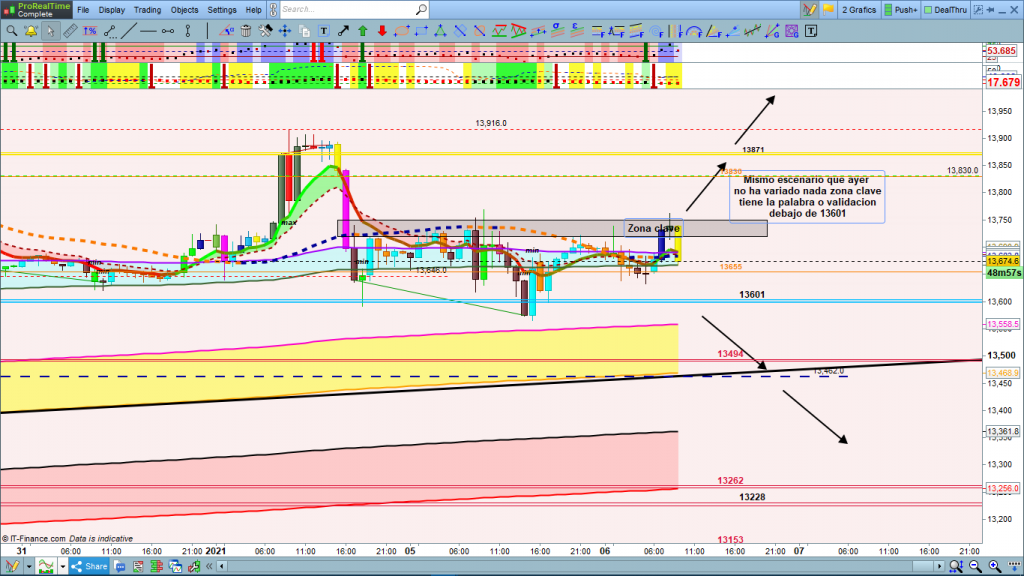1024x576 pixels.
Task: Select the text box T tool
Action: click(323, 31)
